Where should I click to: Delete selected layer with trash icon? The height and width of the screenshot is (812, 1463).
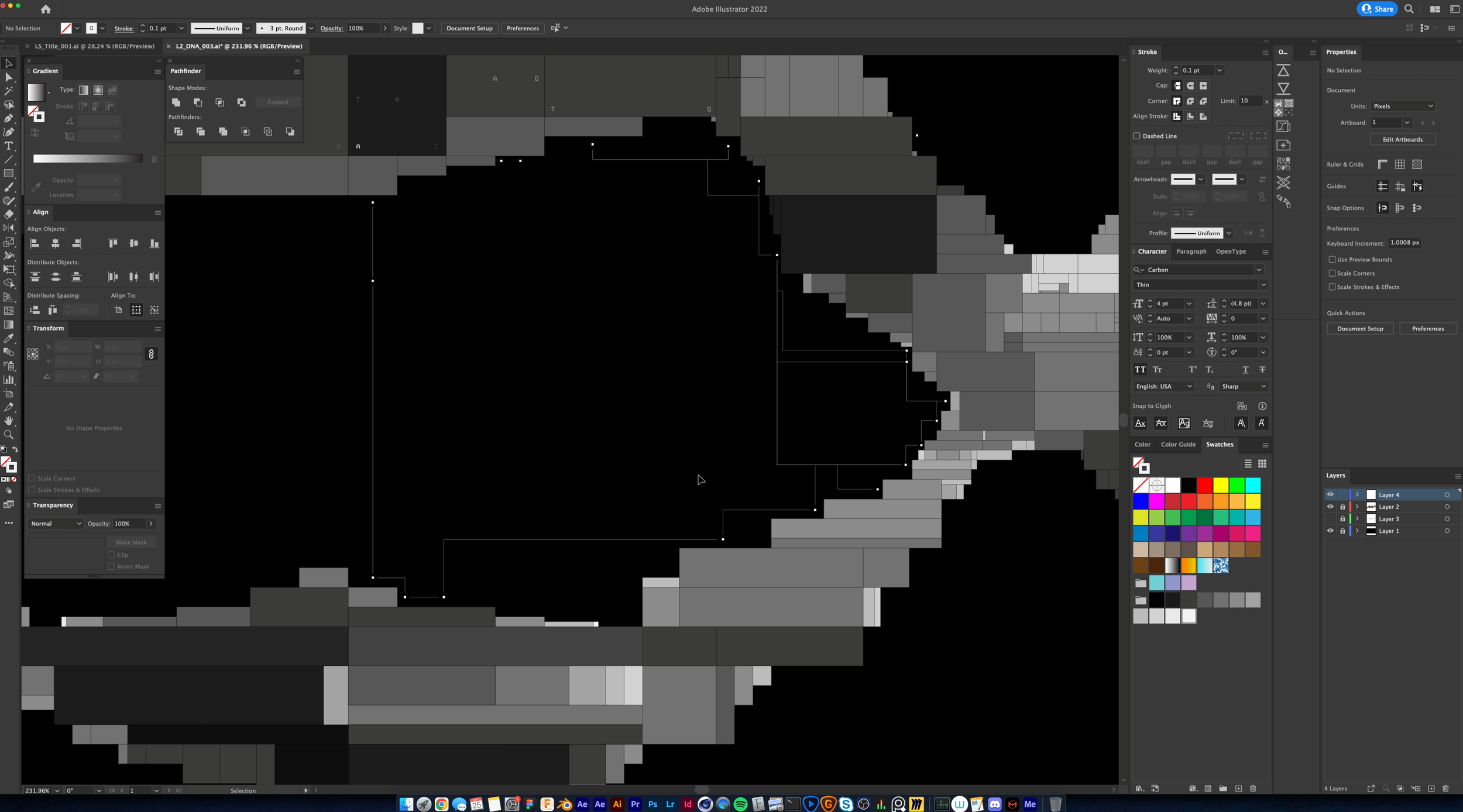pyautogui.click(x=1445, y=789)
